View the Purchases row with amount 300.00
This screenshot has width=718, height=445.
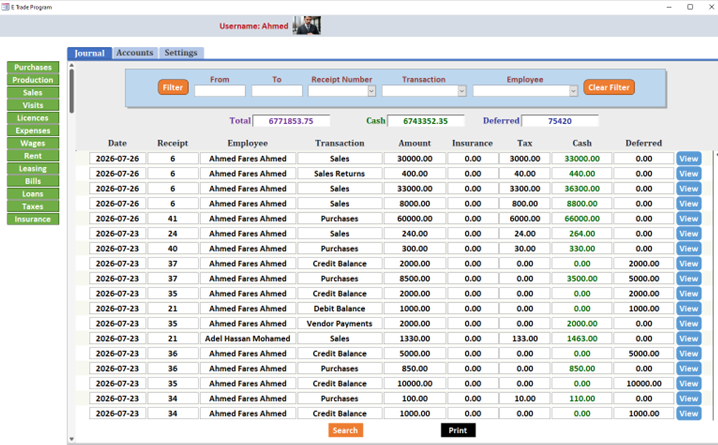(x=689, y=249)
